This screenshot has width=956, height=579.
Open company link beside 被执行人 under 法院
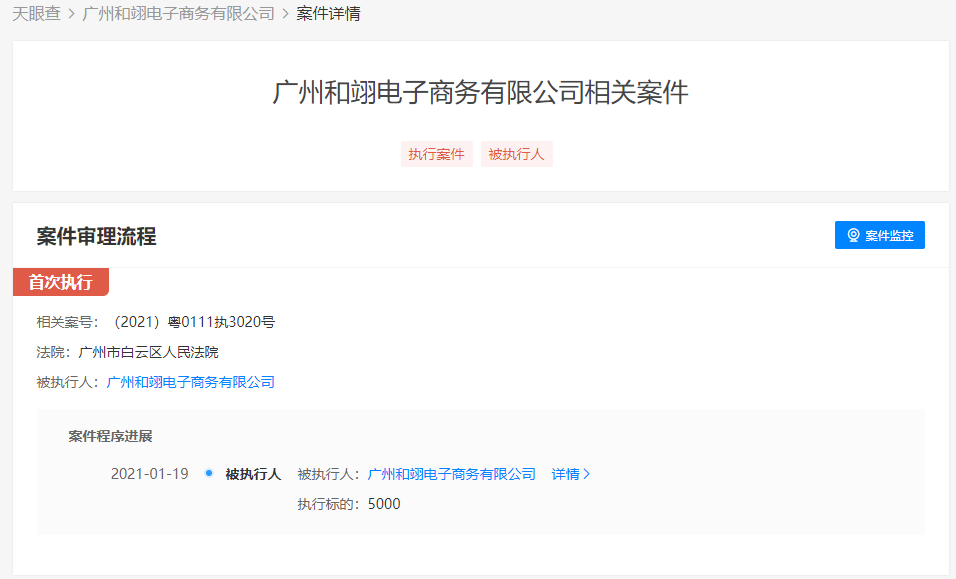click(x=191, y=382)
